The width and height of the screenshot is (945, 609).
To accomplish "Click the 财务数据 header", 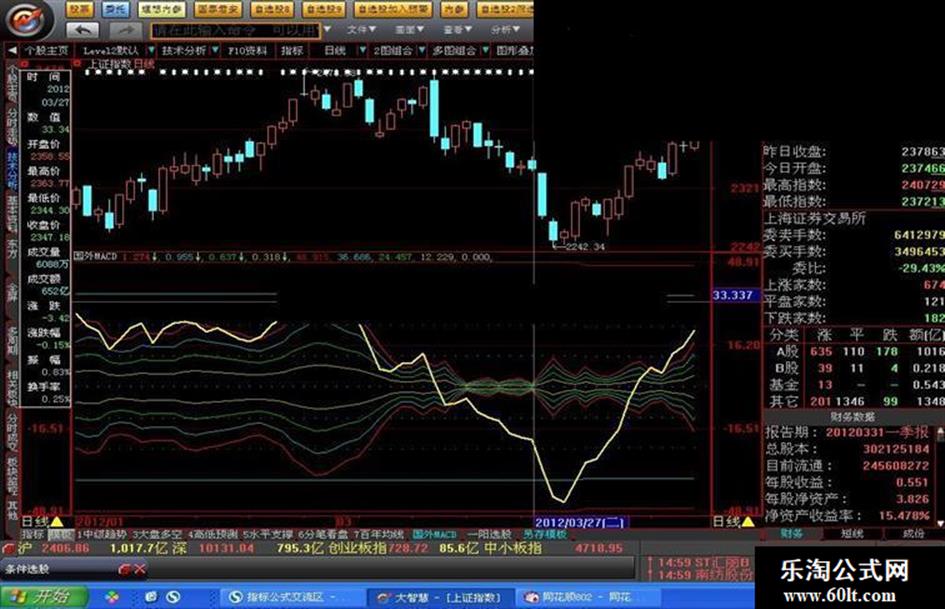I will pos(853,417).
